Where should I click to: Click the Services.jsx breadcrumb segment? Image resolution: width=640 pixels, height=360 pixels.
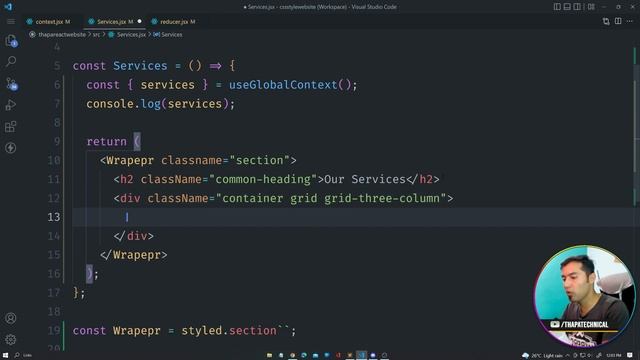pos(131,35)
